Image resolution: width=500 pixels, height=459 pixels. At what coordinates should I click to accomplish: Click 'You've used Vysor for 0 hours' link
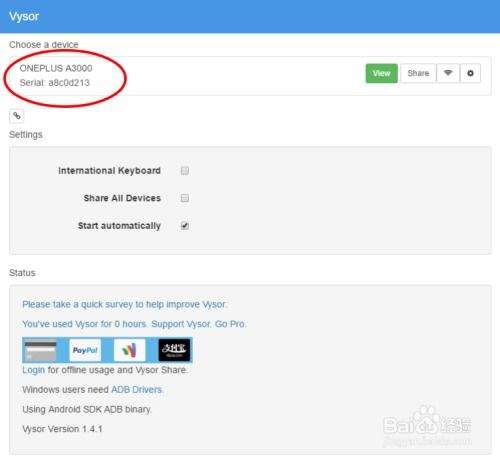click(x=85, y=324)
